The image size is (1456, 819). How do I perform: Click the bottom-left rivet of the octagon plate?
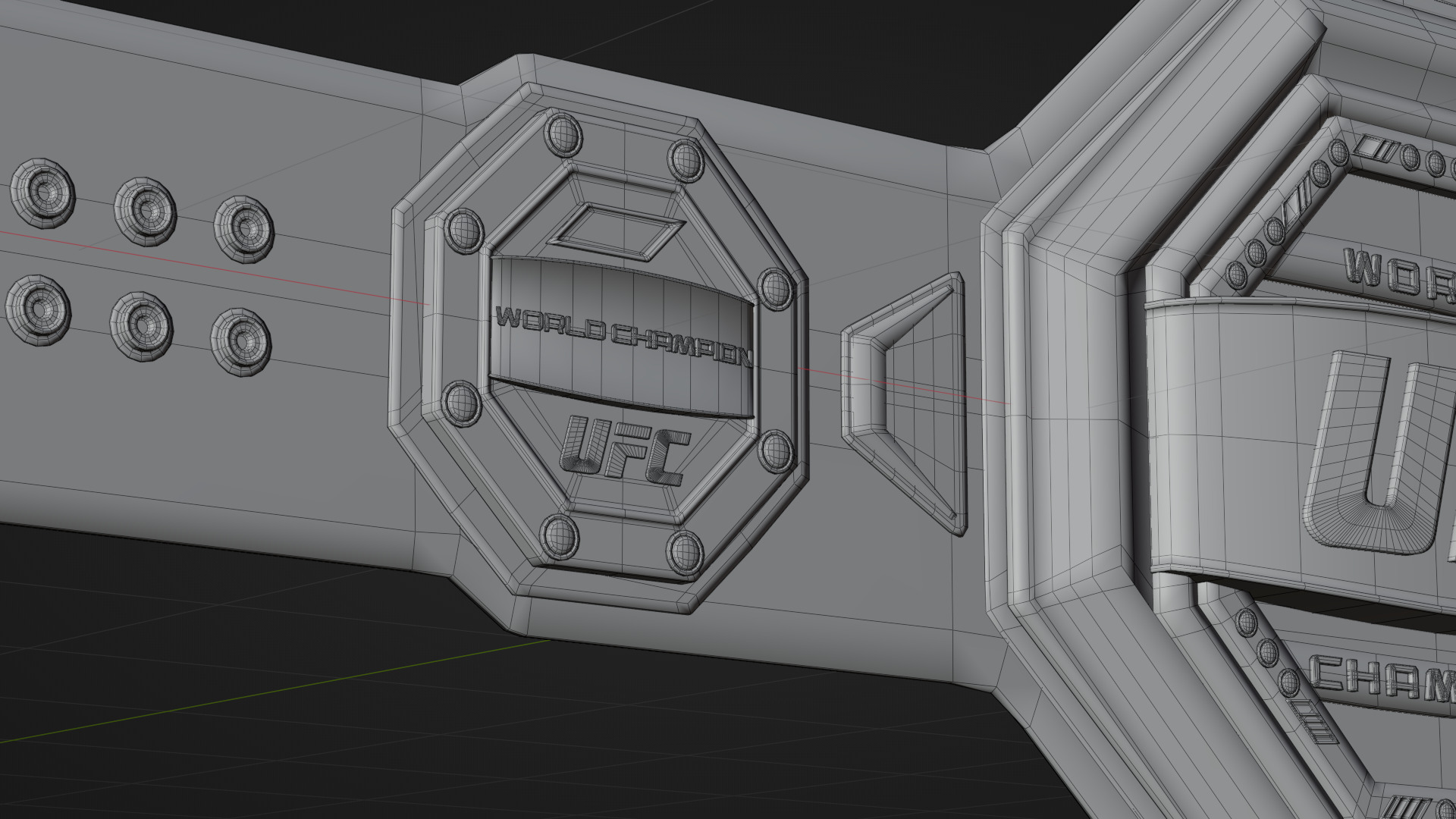560,537
